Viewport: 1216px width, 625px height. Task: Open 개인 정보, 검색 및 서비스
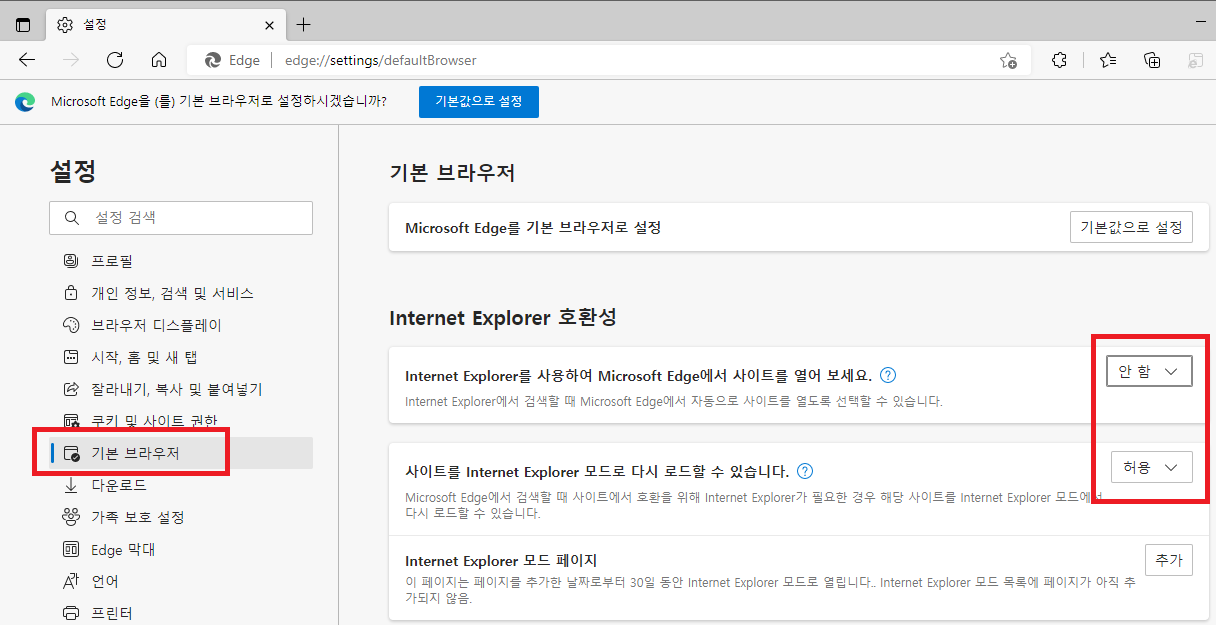click(x=181, y=293)
